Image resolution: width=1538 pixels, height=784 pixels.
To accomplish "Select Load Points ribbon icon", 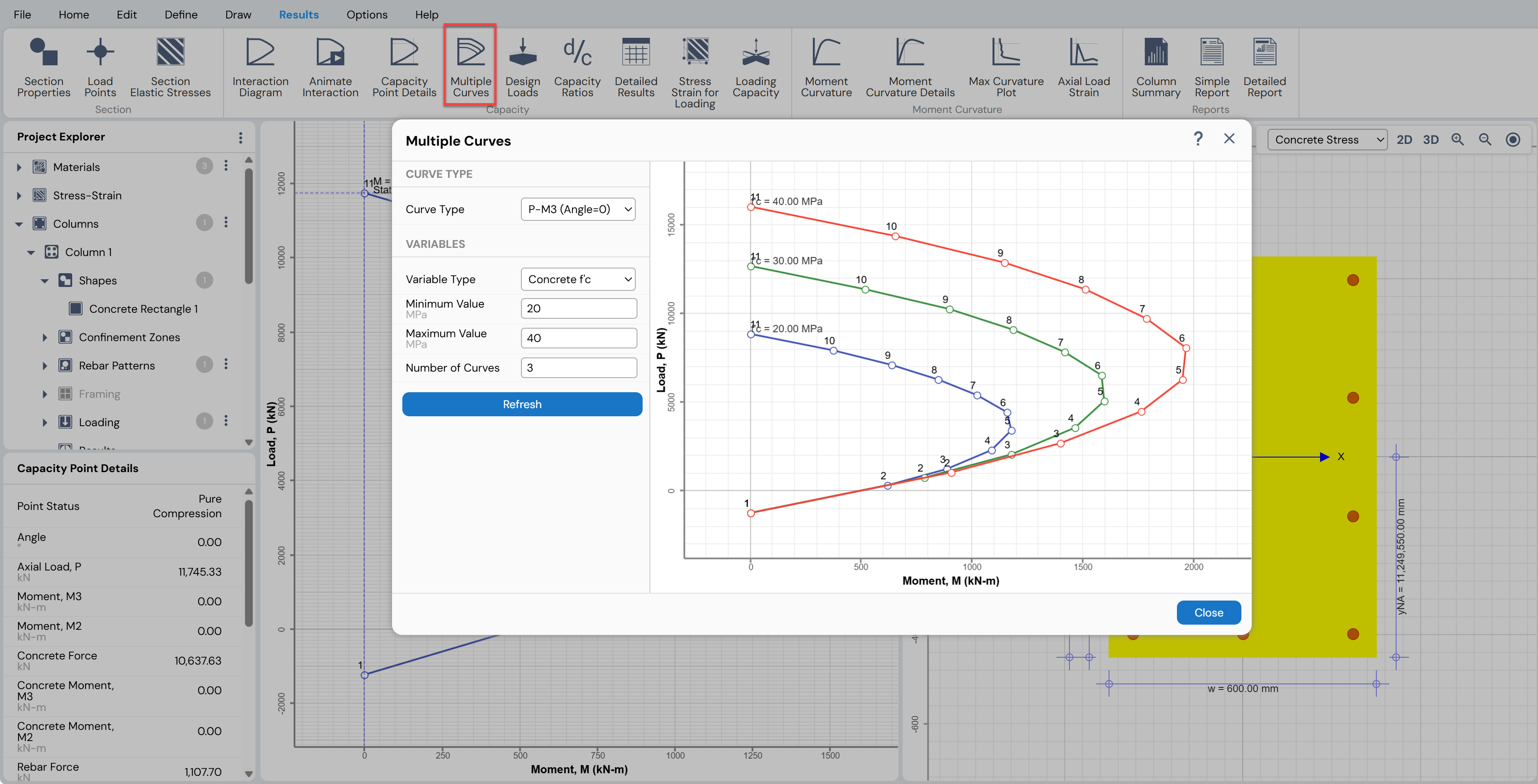I will click(100, 67).
